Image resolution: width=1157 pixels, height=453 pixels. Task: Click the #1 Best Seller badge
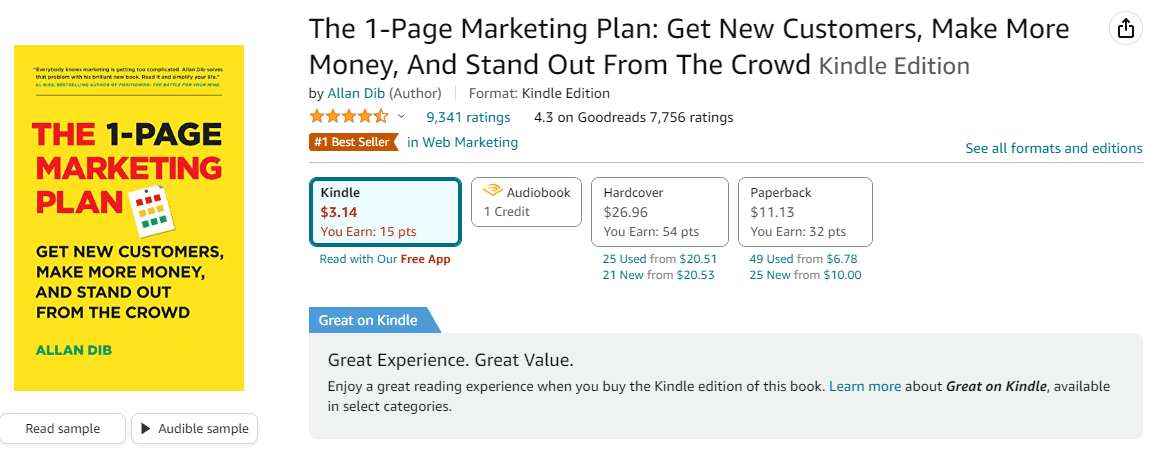353,142
